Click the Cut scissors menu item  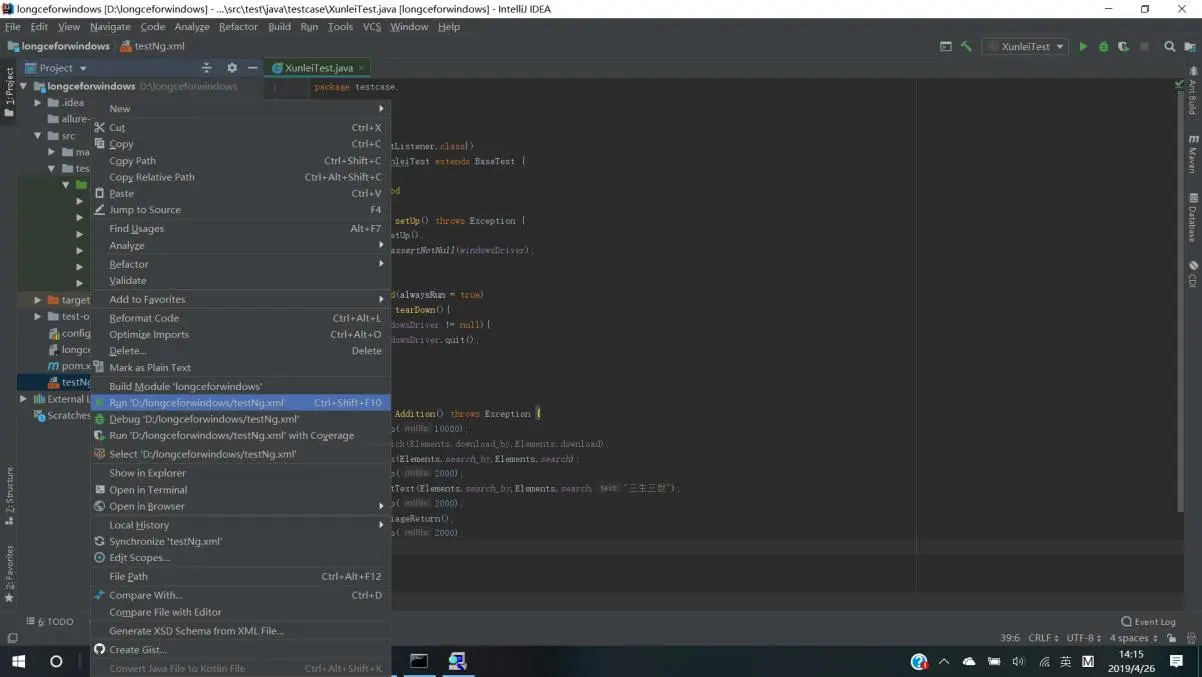tap(240, 127)
